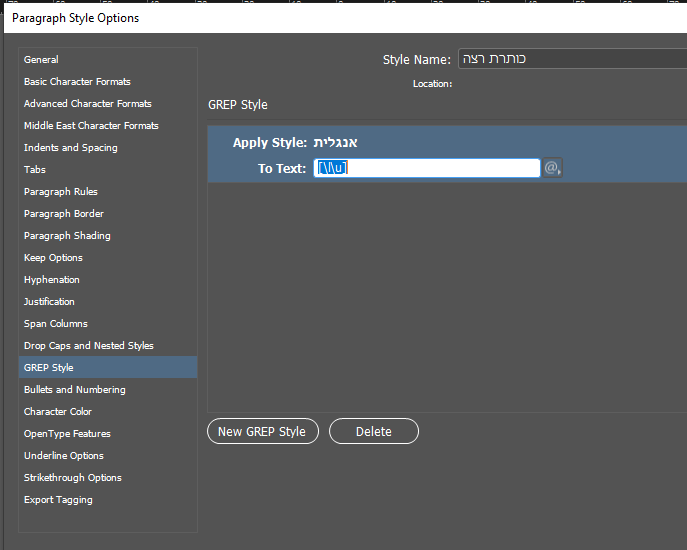Viewport: 687px width, 550px height.
Task: Open Paragraph Border section
Action: pos(108,213)
